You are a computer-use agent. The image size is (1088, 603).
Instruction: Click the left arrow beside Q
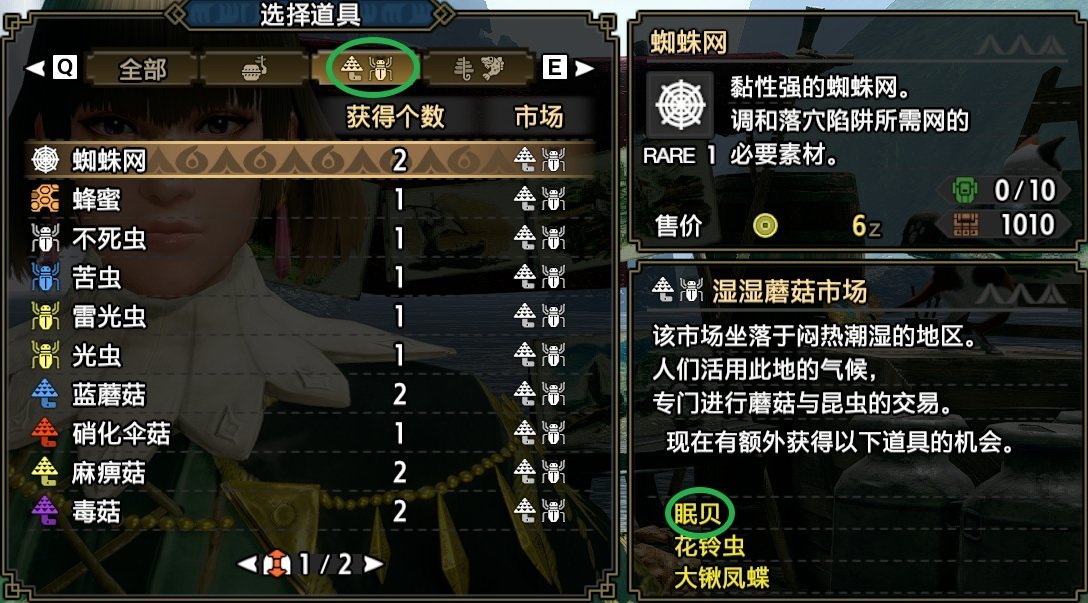point(35,68)
